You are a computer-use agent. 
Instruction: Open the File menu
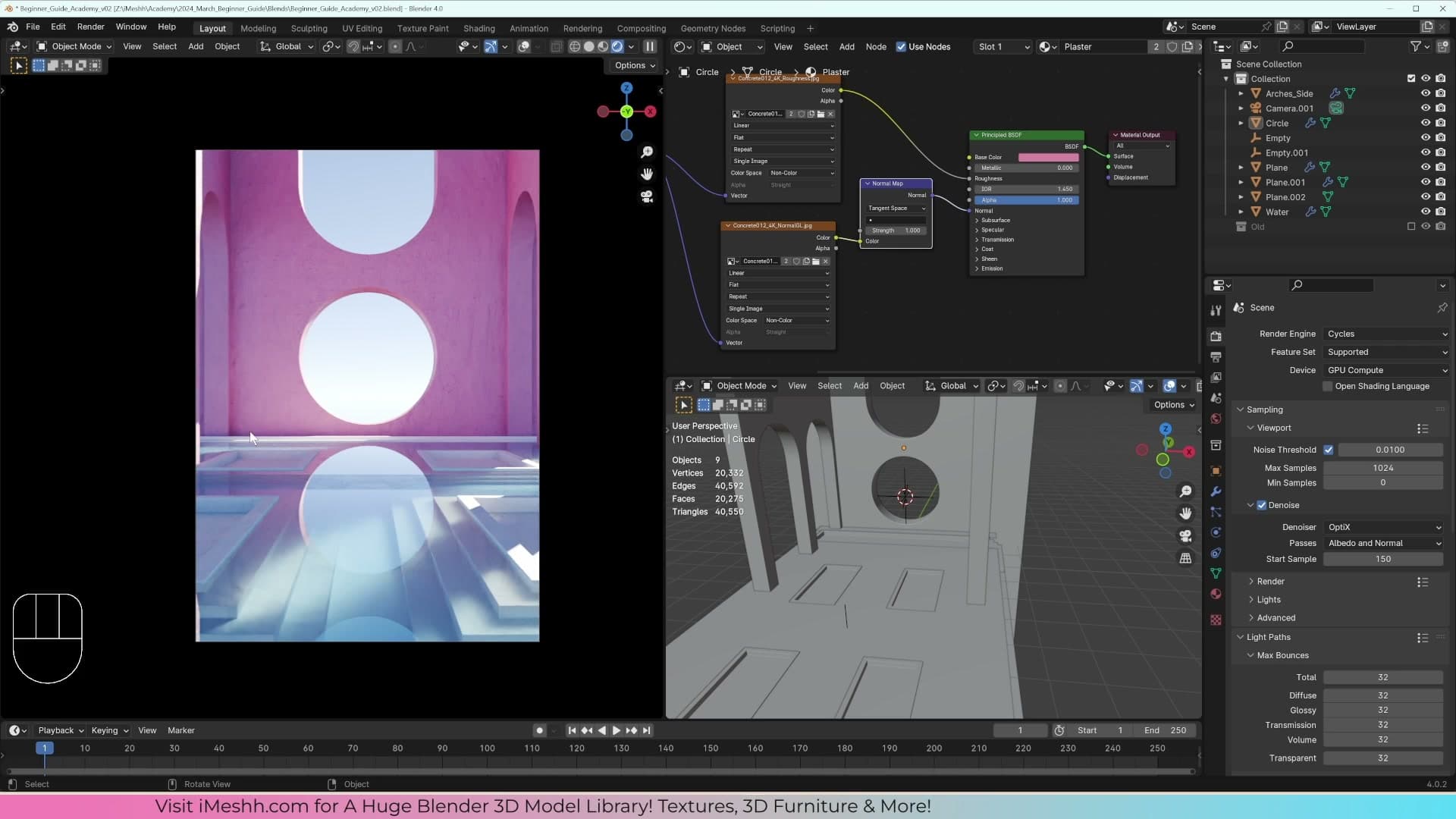[x=33, y=27]
